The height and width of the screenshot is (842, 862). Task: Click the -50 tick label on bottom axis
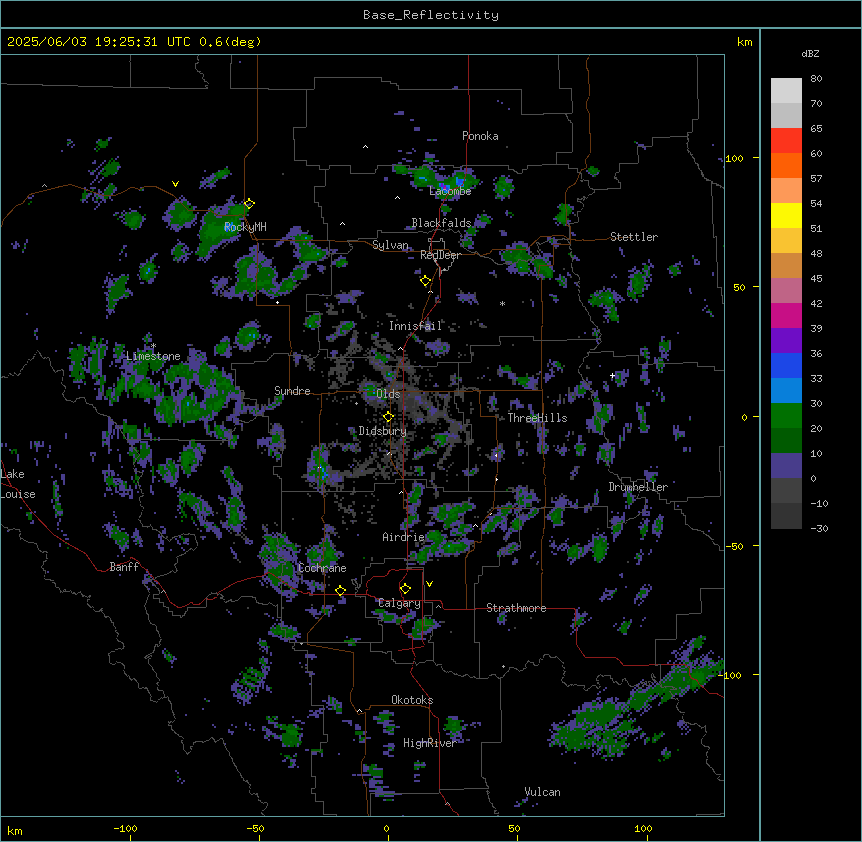(x=255, y=828)
